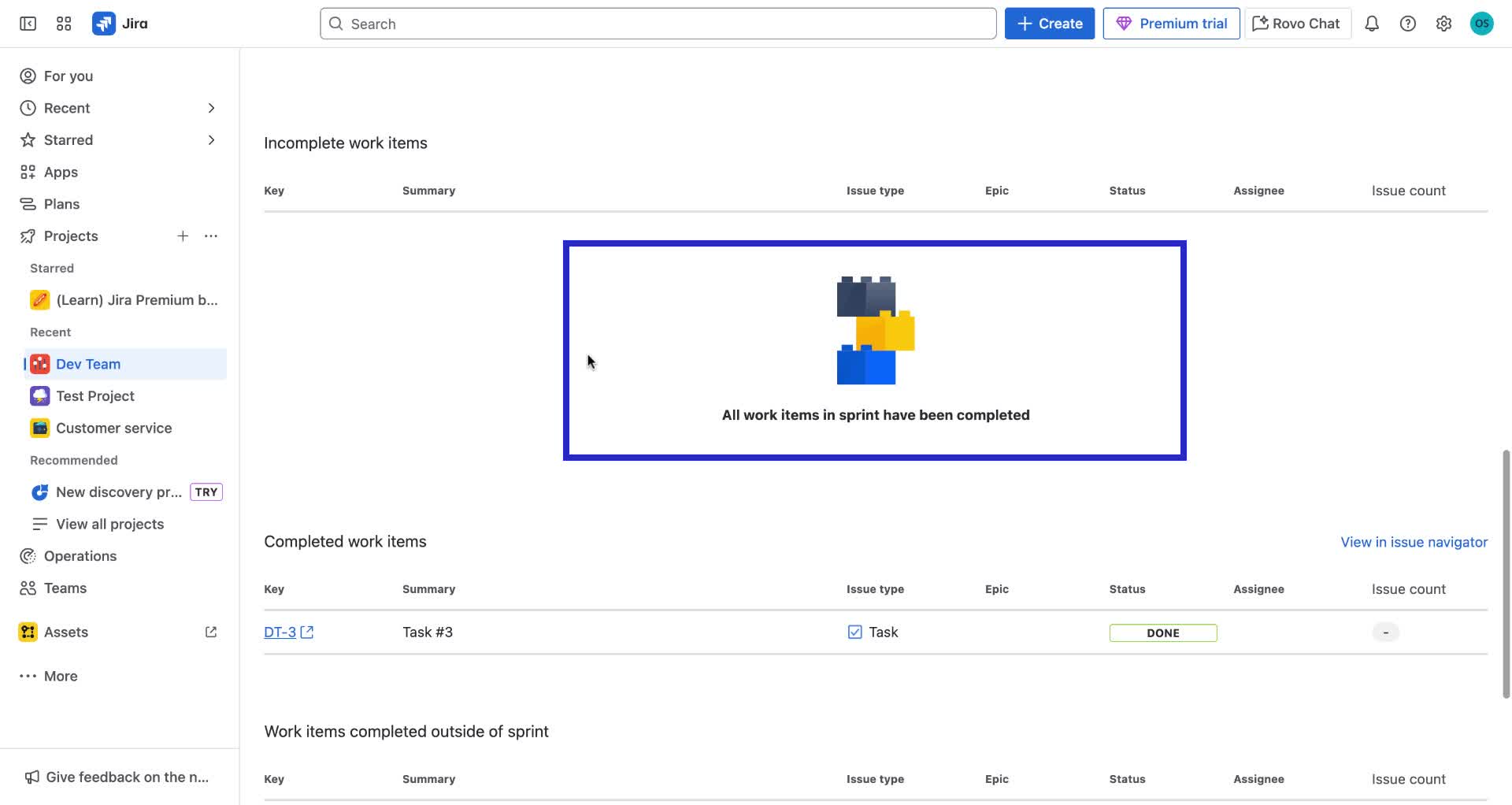
Task: Create a new project with the plus icon
Action: [x=183, y=236]
